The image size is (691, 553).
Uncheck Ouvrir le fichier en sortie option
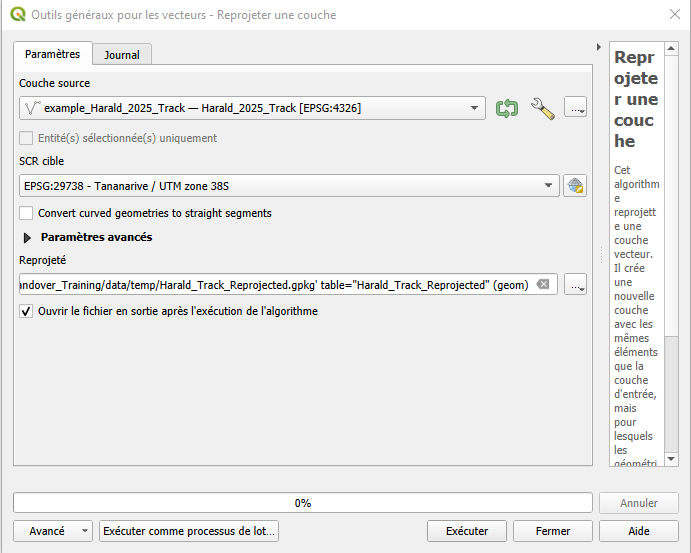[x=26, y=311]
